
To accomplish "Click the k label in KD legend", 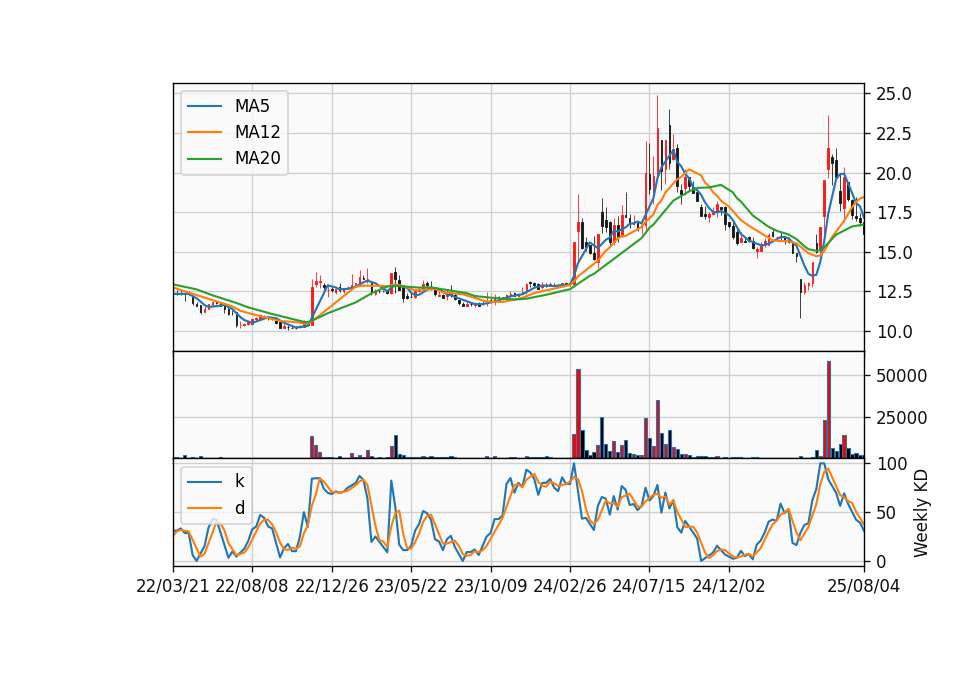I will 239,481.
